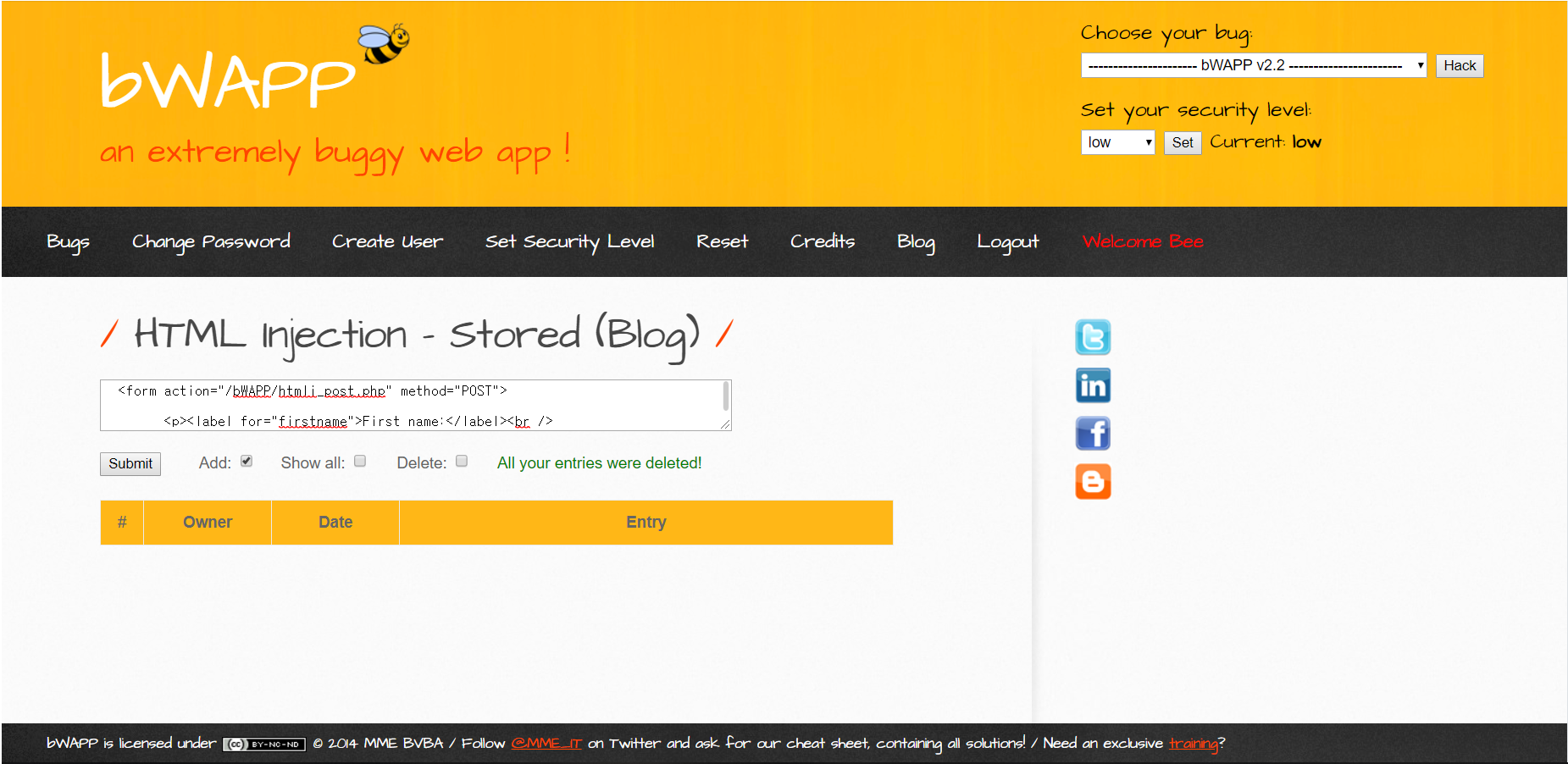Enable the Show all checkbox
Viewport: 1568px width, 764px height.
tap(360, 462)
